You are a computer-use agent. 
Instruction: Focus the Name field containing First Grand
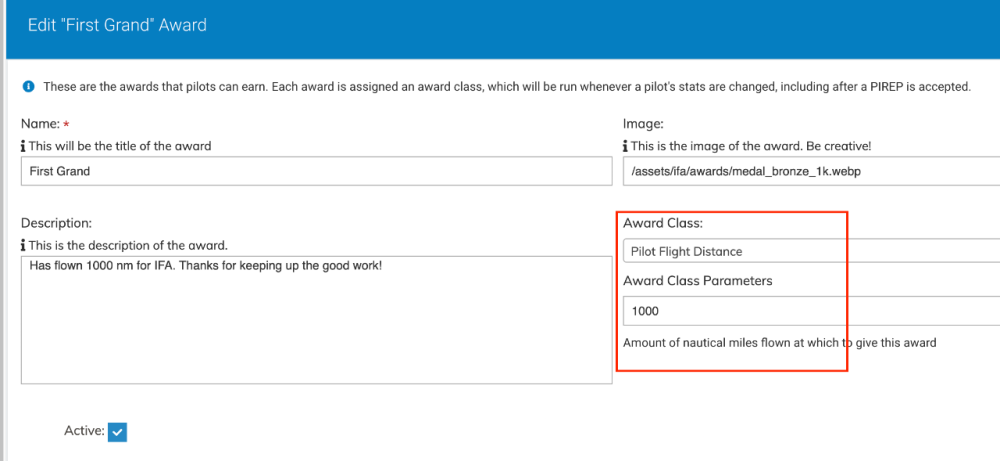[316, 171]
